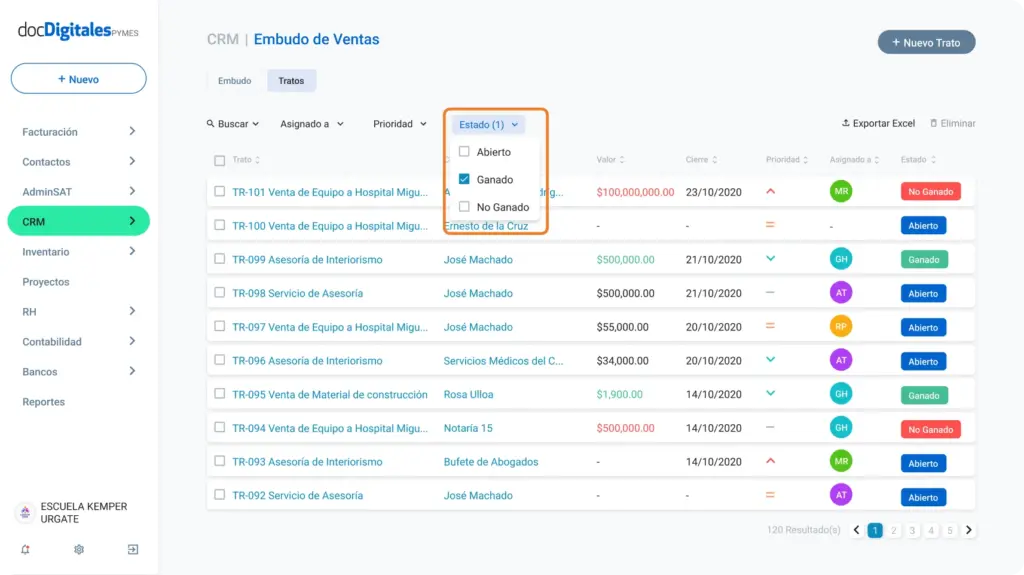Select the checkbox for TR-095
This screenshot has width=1024, height=575.
click(219, 394)
